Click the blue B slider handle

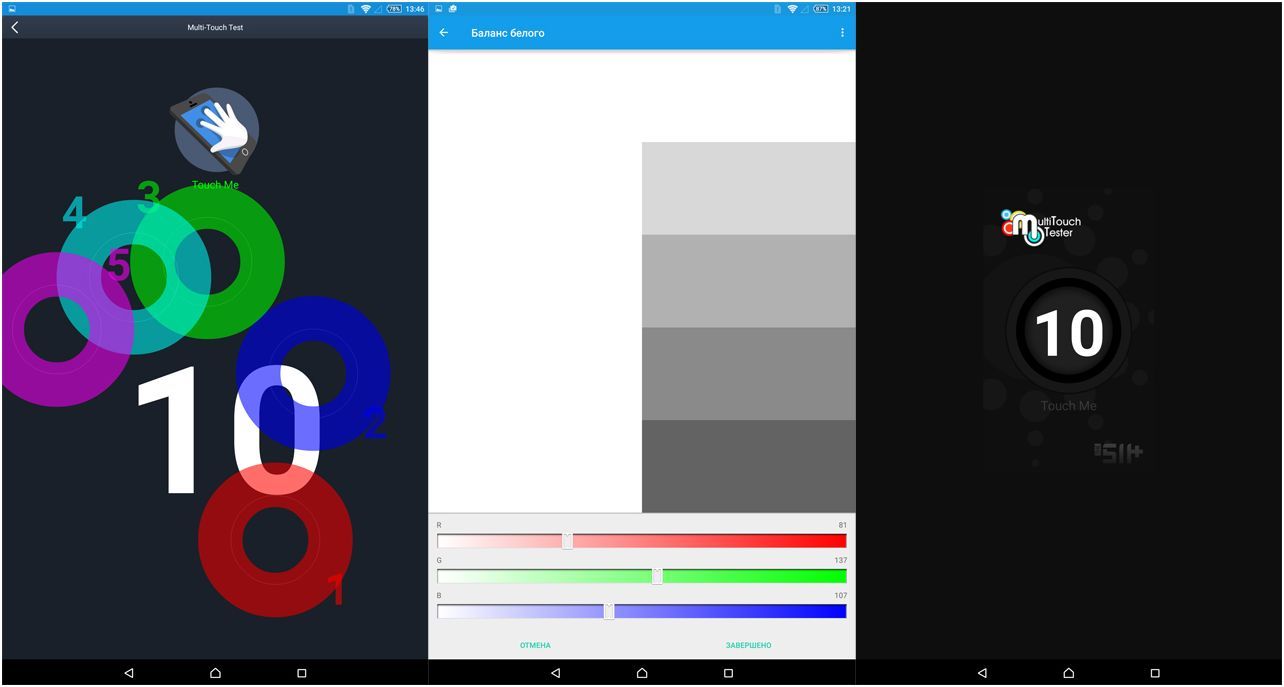[608, 611]
